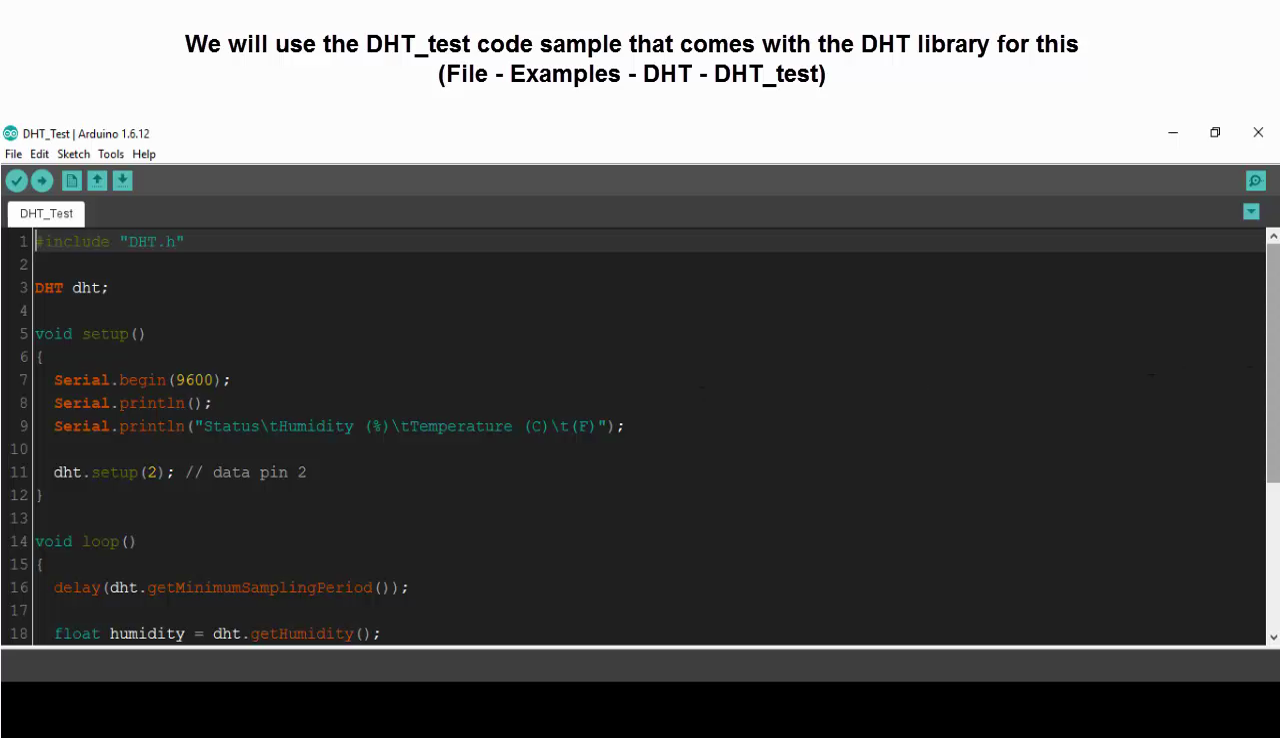Click the Serial.begin(9600) code line
The width and height of the screenshot is (1280, 738).
(x=142, y=380)
